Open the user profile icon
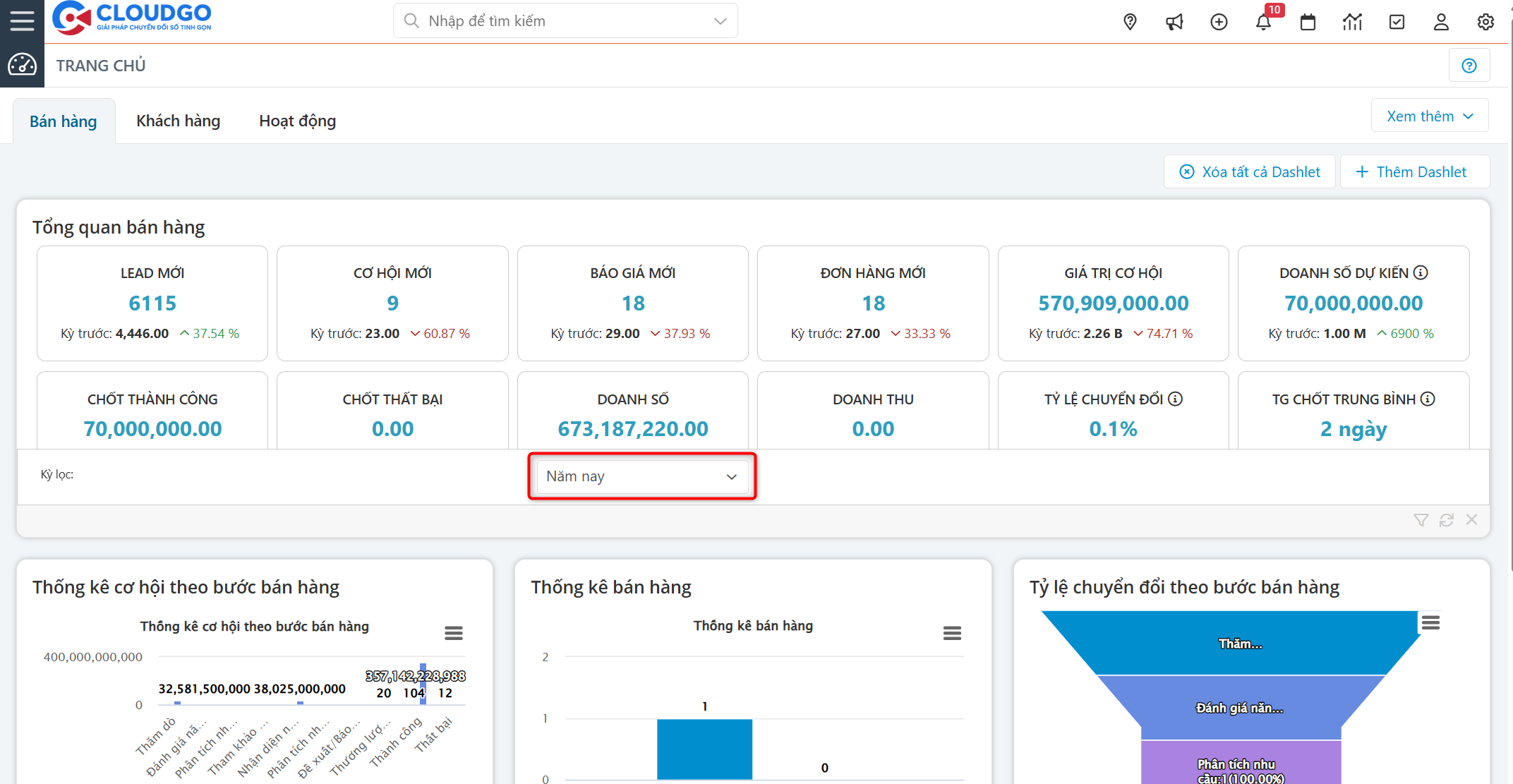 [1441, 22]
